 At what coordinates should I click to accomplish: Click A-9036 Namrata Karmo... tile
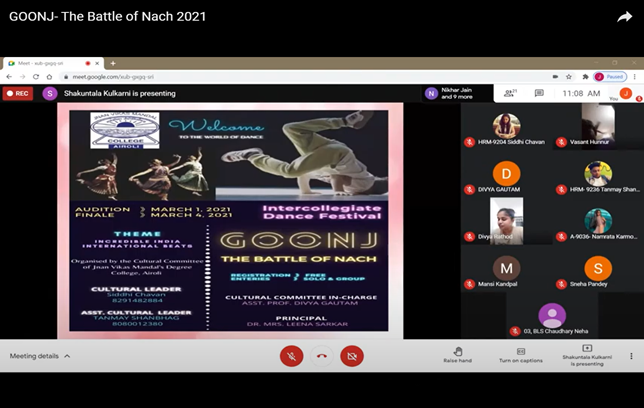tap(598, 221)
